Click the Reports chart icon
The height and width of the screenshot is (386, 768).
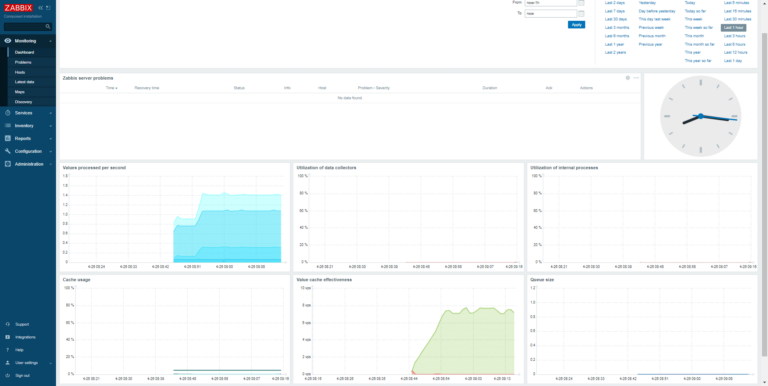8,138
